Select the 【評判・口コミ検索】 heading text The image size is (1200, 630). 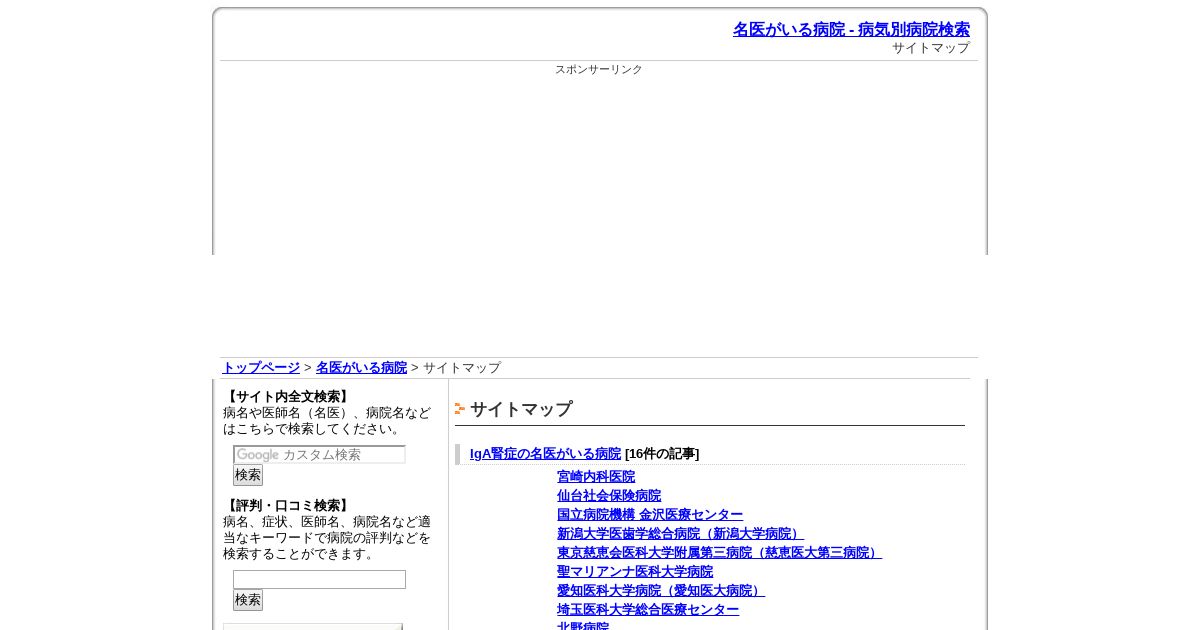[x=288, y=506]
